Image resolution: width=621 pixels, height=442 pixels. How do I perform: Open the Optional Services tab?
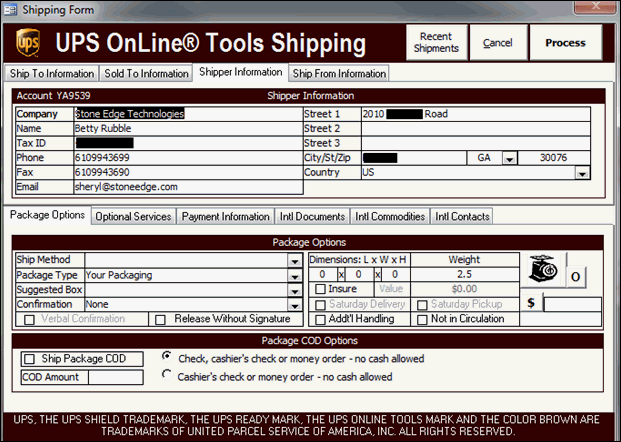point(133,217)
